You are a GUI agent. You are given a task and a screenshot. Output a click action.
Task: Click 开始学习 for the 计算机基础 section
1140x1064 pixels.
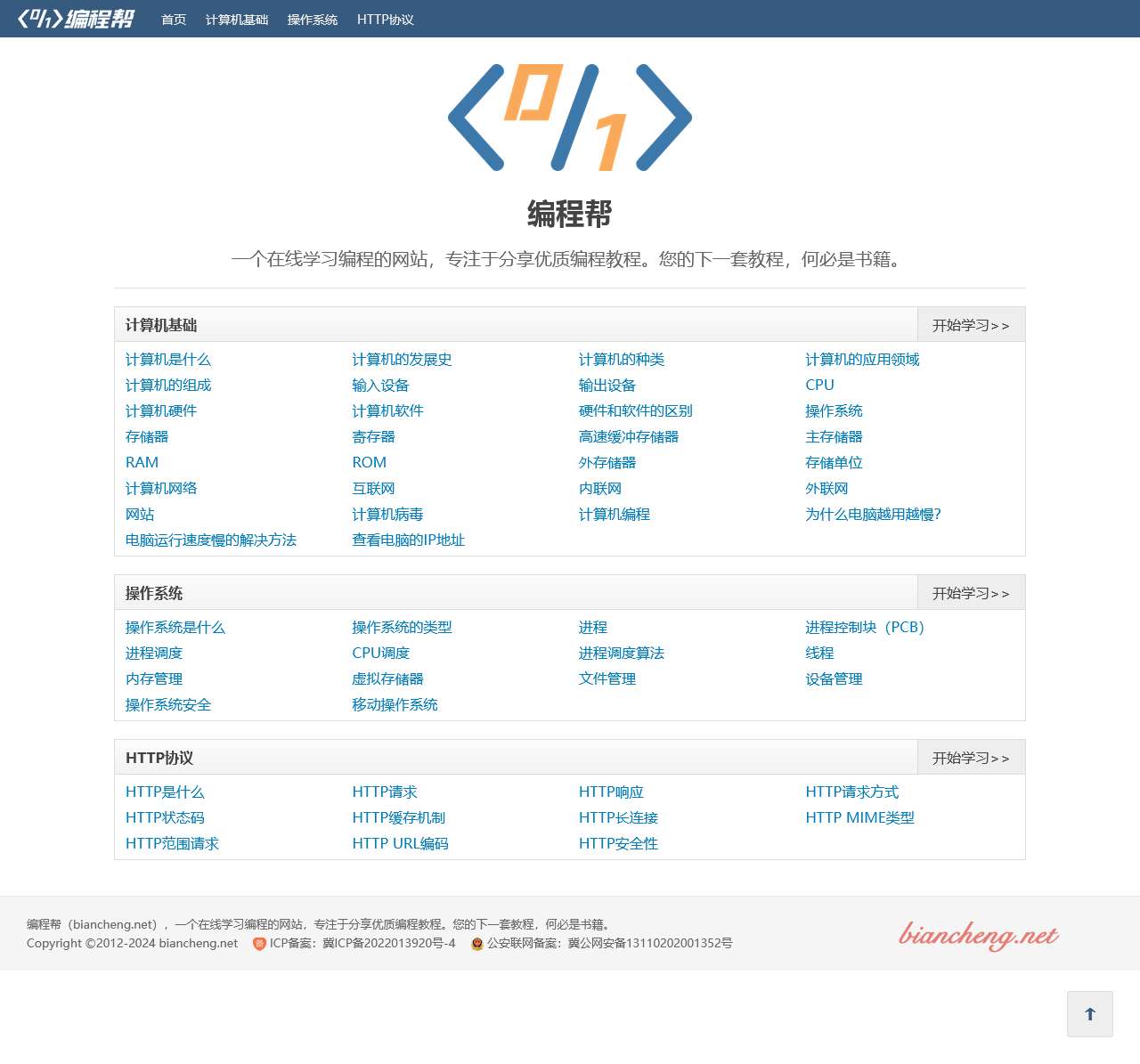[x=970, y=325]
